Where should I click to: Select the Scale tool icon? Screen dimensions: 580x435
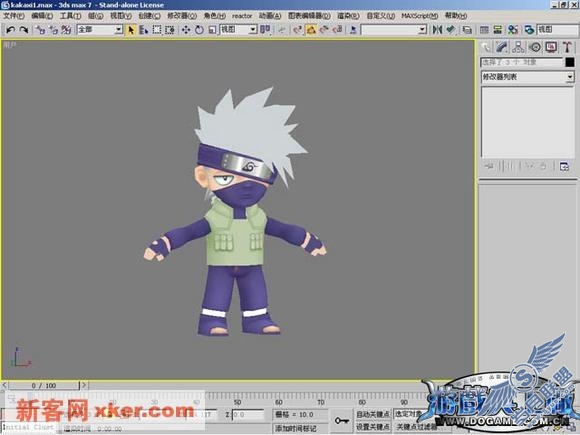[212, 30]
